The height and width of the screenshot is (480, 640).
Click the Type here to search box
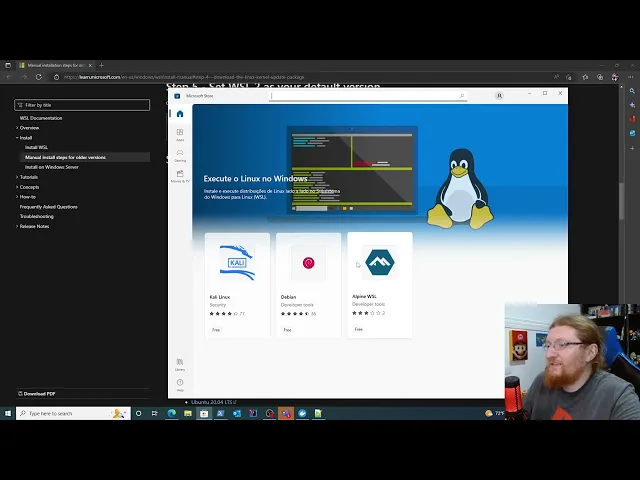[x=73, y=413]
